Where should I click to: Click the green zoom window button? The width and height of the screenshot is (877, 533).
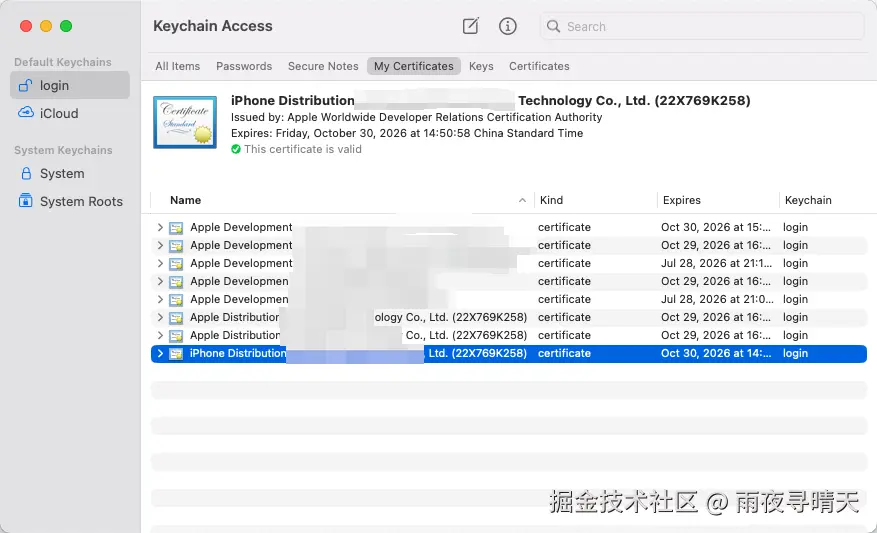[66, 26]
